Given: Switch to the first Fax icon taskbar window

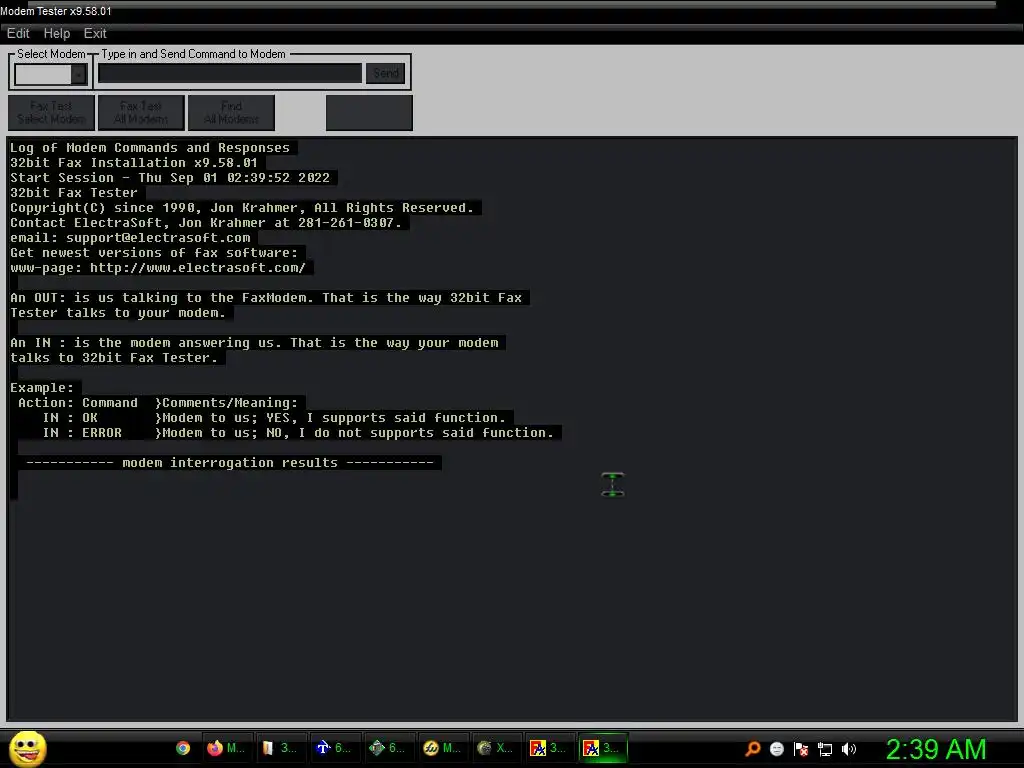Looking at the screenshot, I should [549, 748].
